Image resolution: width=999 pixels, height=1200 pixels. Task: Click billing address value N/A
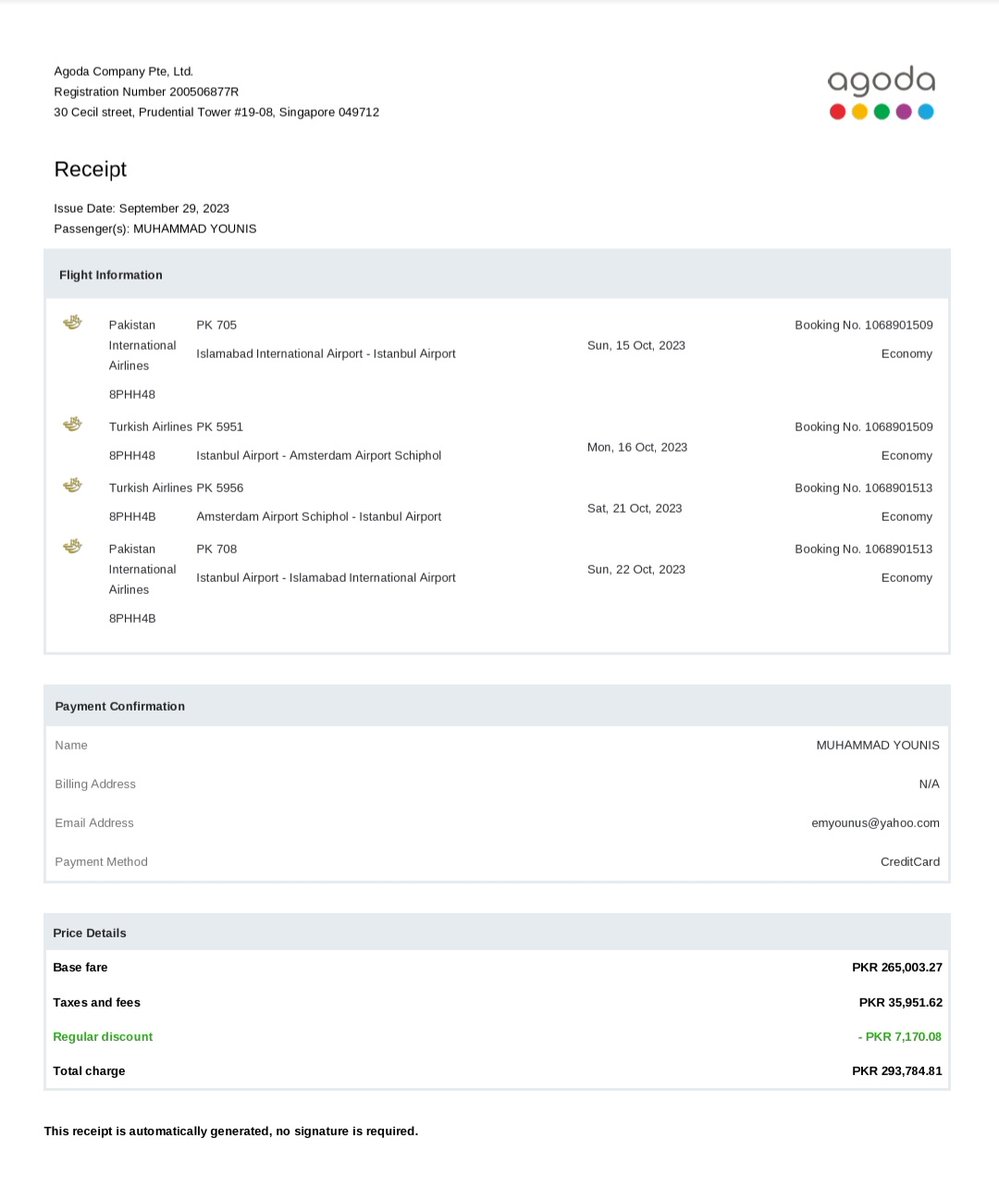(929, 784)
